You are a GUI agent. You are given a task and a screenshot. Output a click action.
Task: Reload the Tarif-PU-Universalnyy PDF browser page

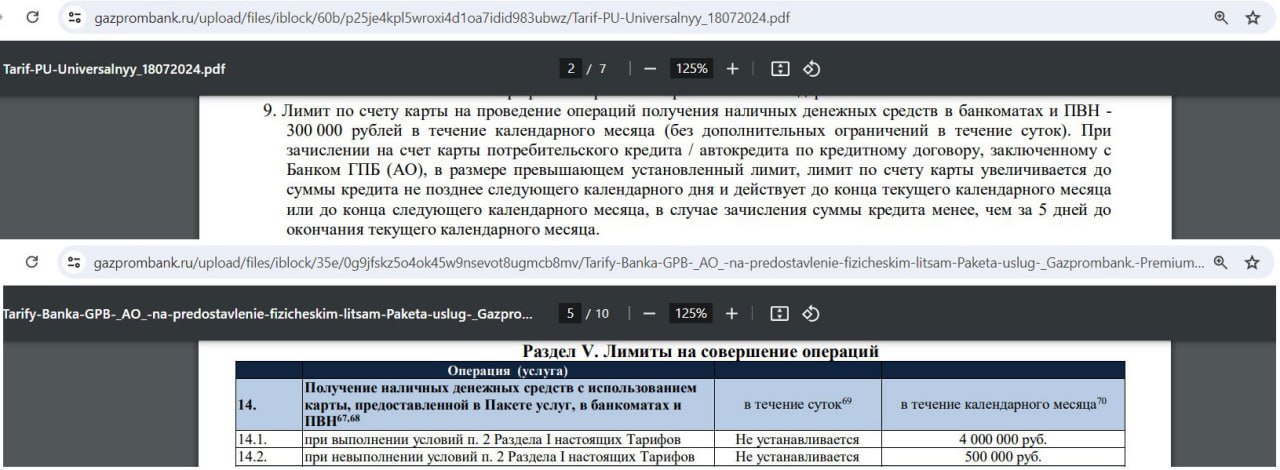tap(32, 18)
